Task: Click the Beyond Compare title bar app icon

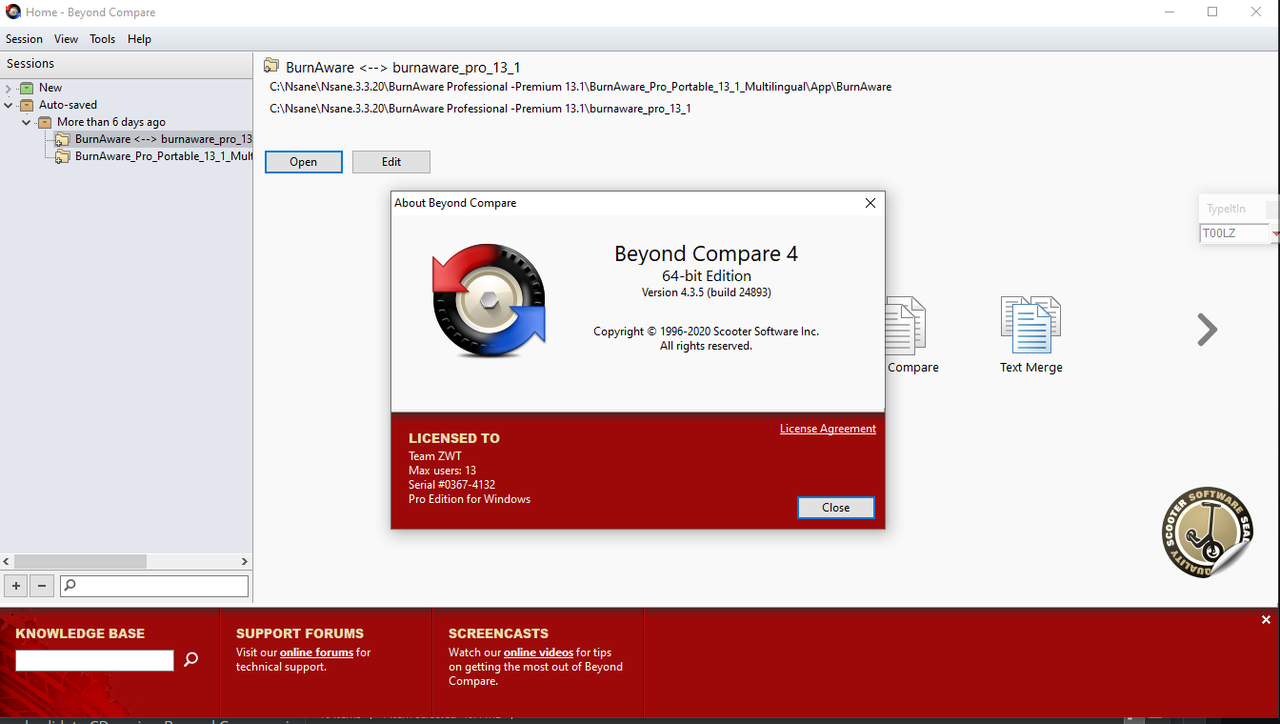Action: click(13, 12)
